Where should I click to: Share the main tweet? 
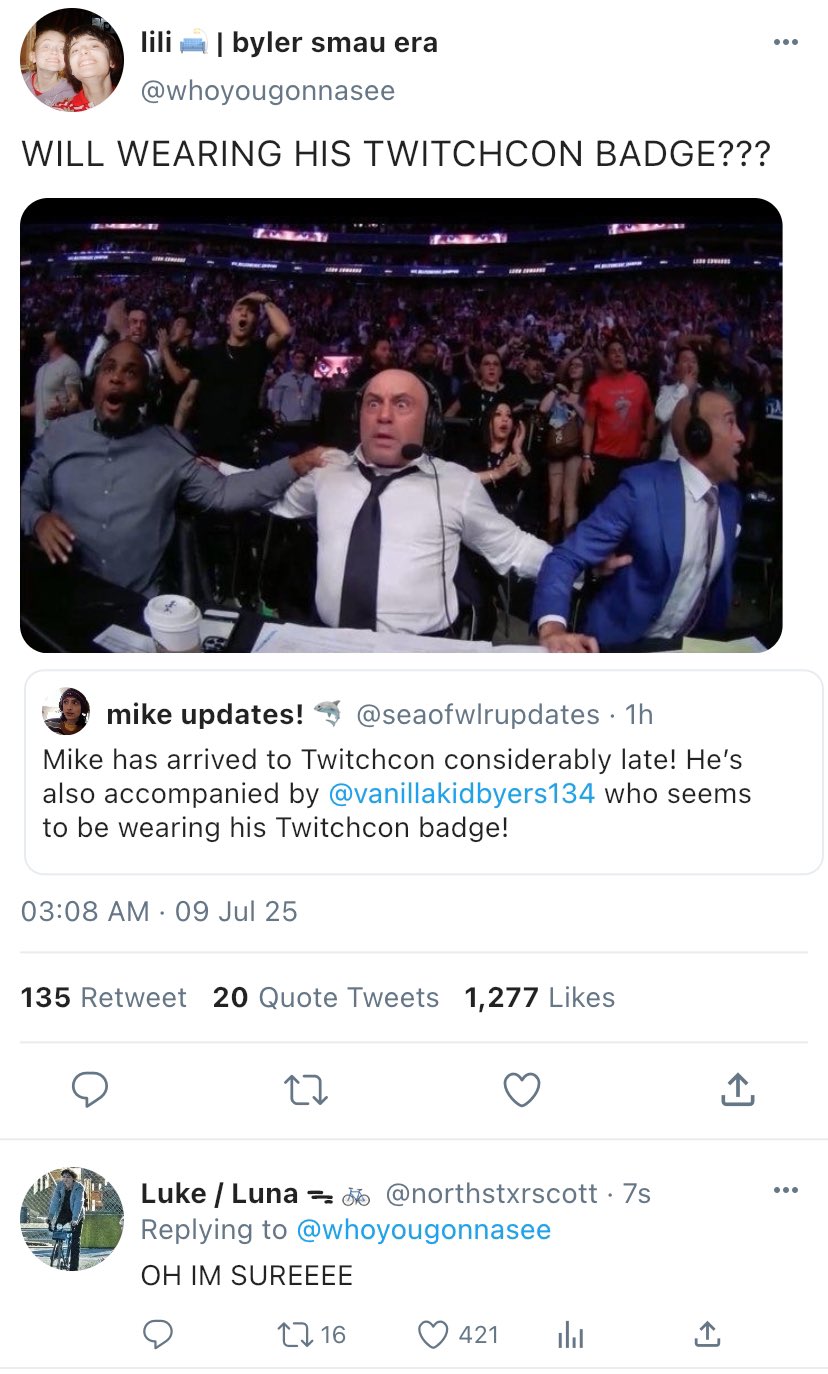737,1090
